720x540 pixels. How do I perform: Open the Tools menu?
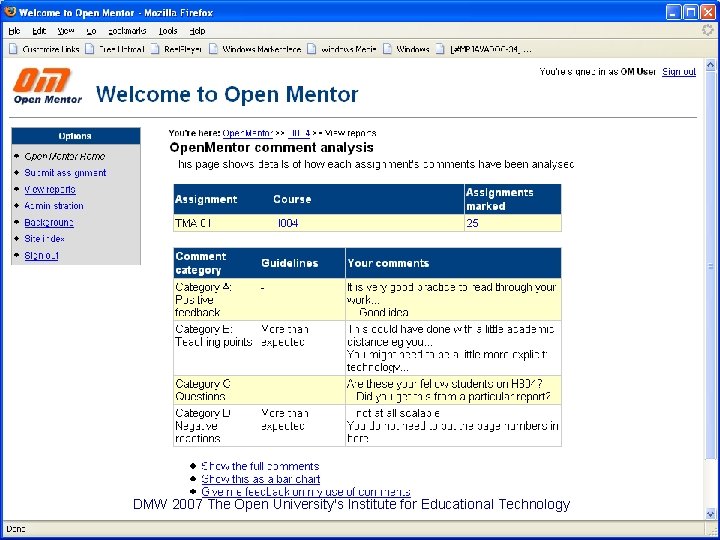pos(168,31)
